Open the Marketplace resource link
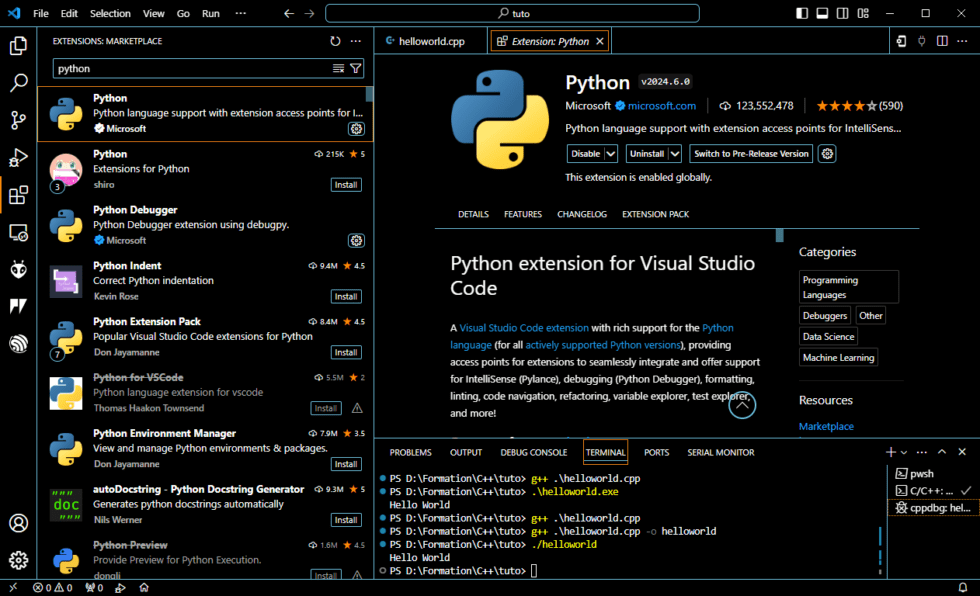Viewport: 980px width, 596px height. coord(826,426)
